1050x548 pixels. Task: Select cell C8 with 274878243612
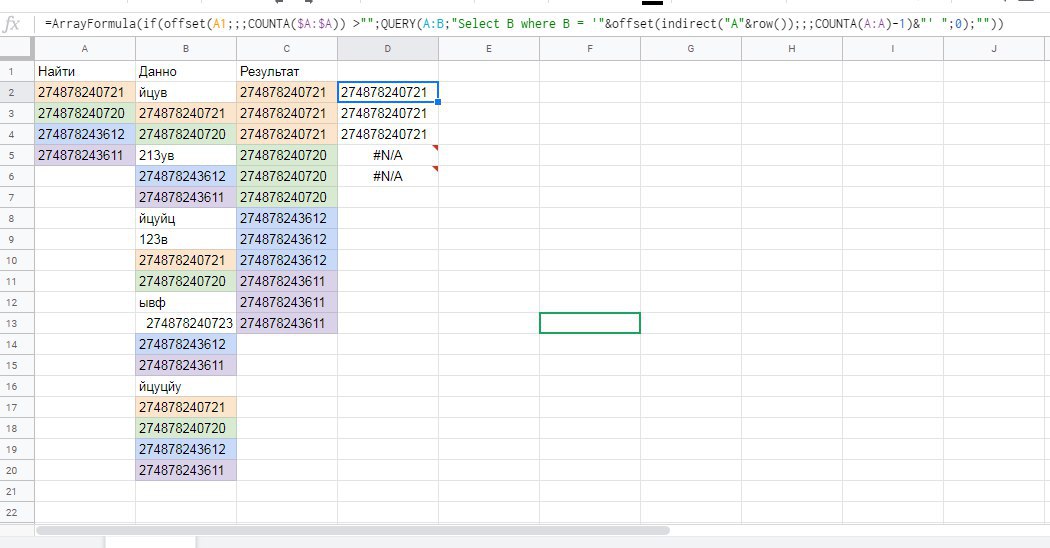click(x=287, y=218)
